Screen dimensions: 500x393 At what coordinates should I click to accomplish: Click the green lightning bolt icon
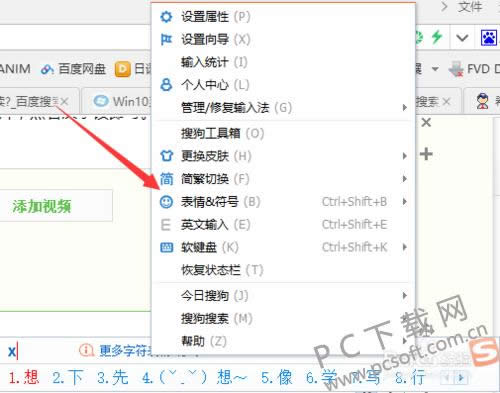pos(437,37)
